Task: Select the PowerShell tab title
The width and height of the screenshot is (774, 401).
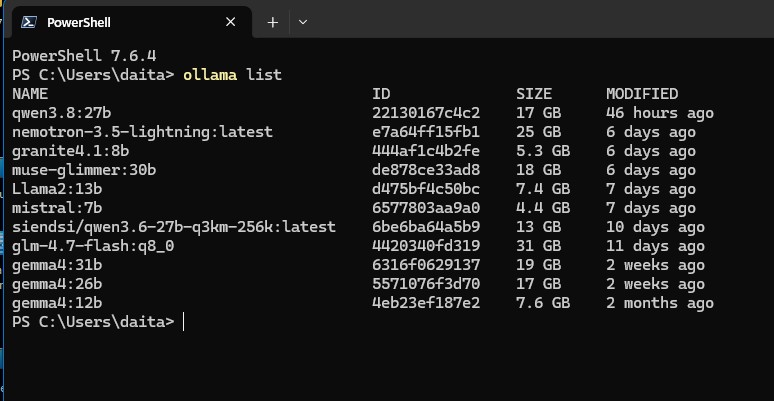Action: pos(79,23)
